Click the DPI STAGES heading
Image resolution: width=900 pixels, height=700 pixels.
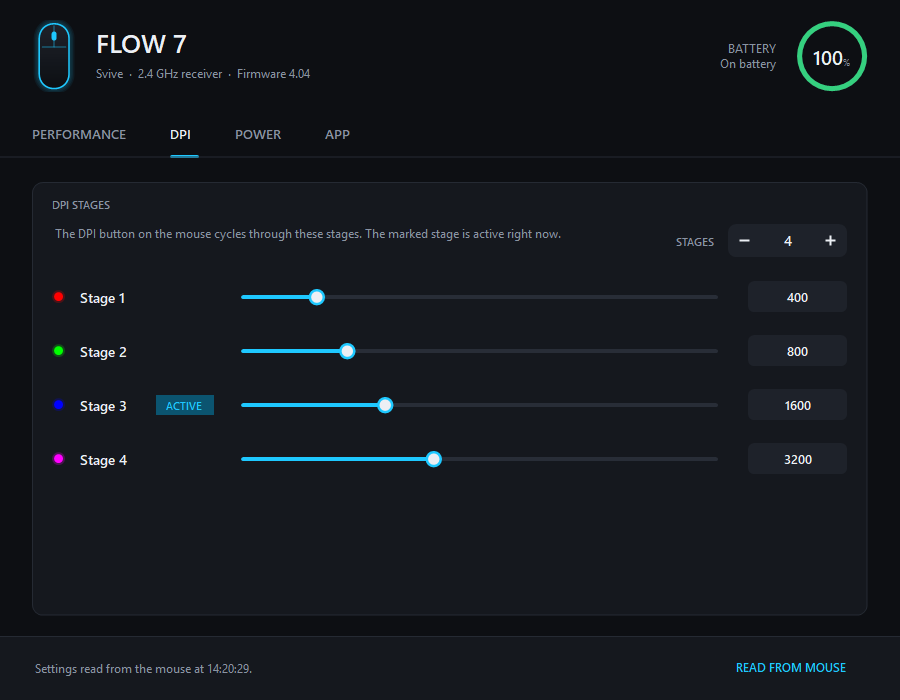coord(81,205)
